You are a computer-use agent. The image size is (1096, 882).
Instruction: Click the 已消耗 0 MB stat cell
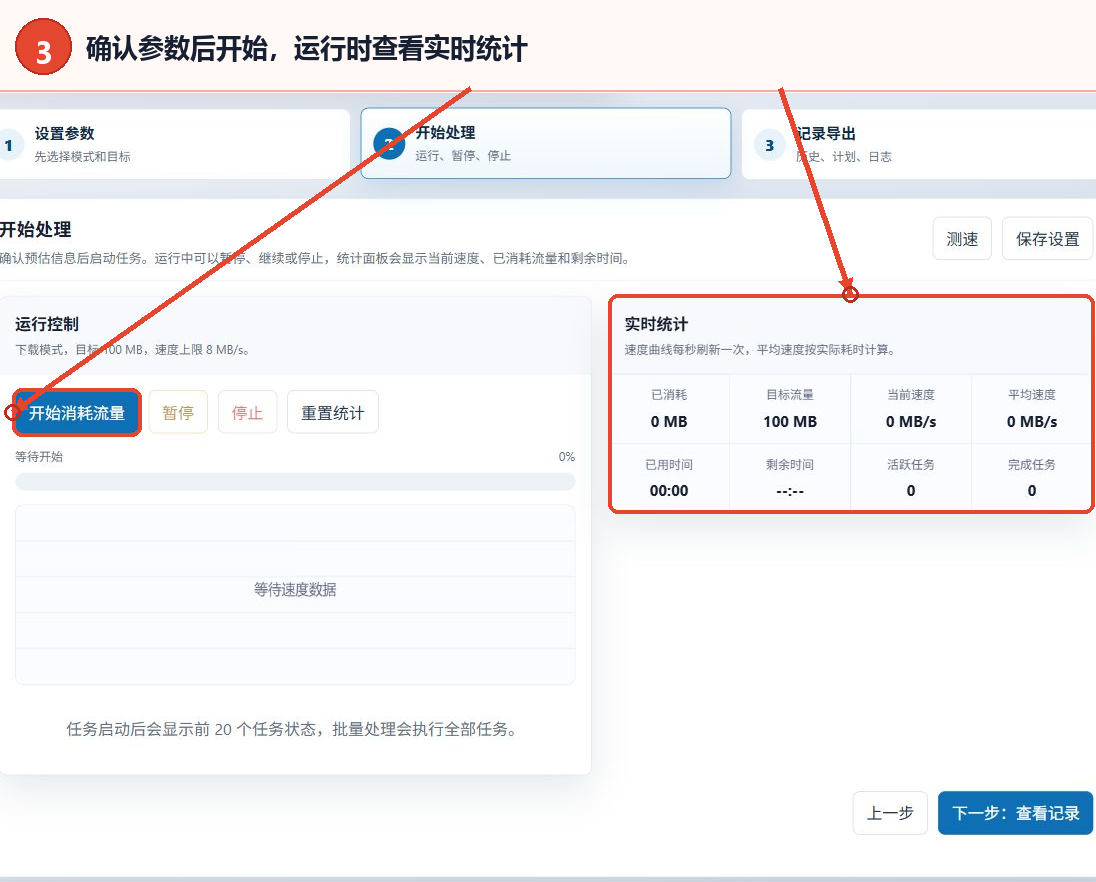(x=669, y=409)
